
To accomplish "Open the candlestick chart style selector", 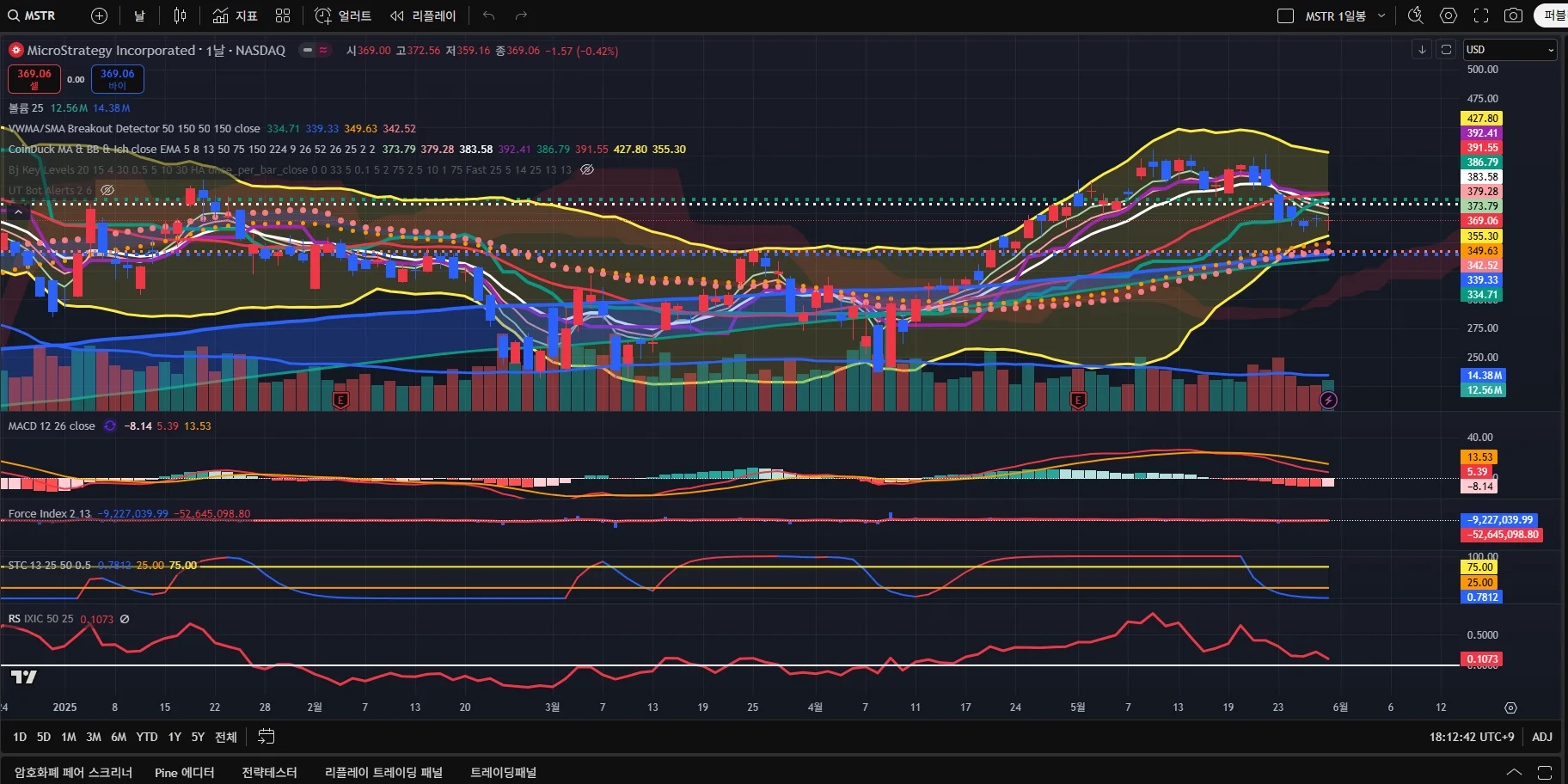I will click(x=180, y=15).
